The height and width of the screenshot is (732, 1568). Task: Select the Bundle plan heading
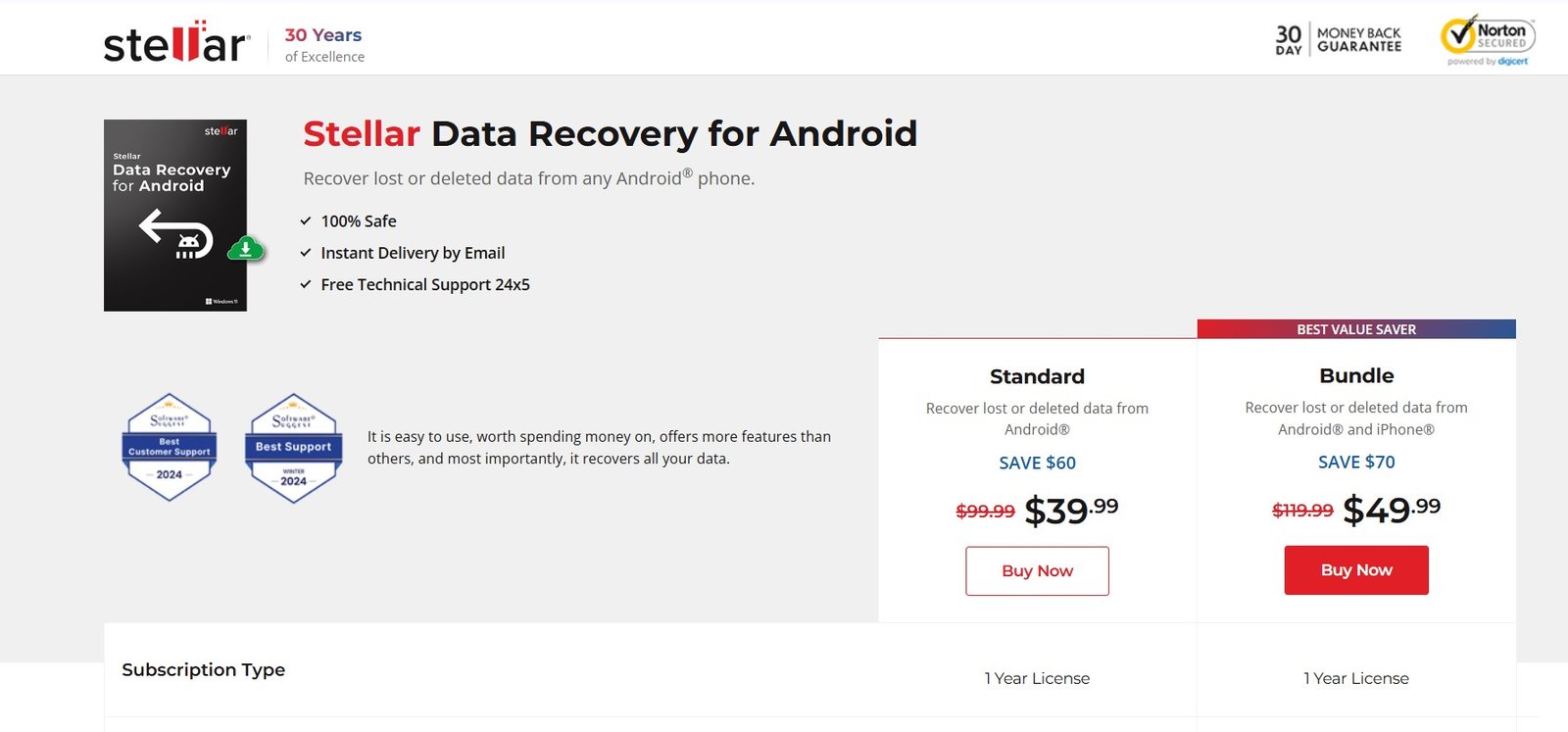[x=1356, y=375]
